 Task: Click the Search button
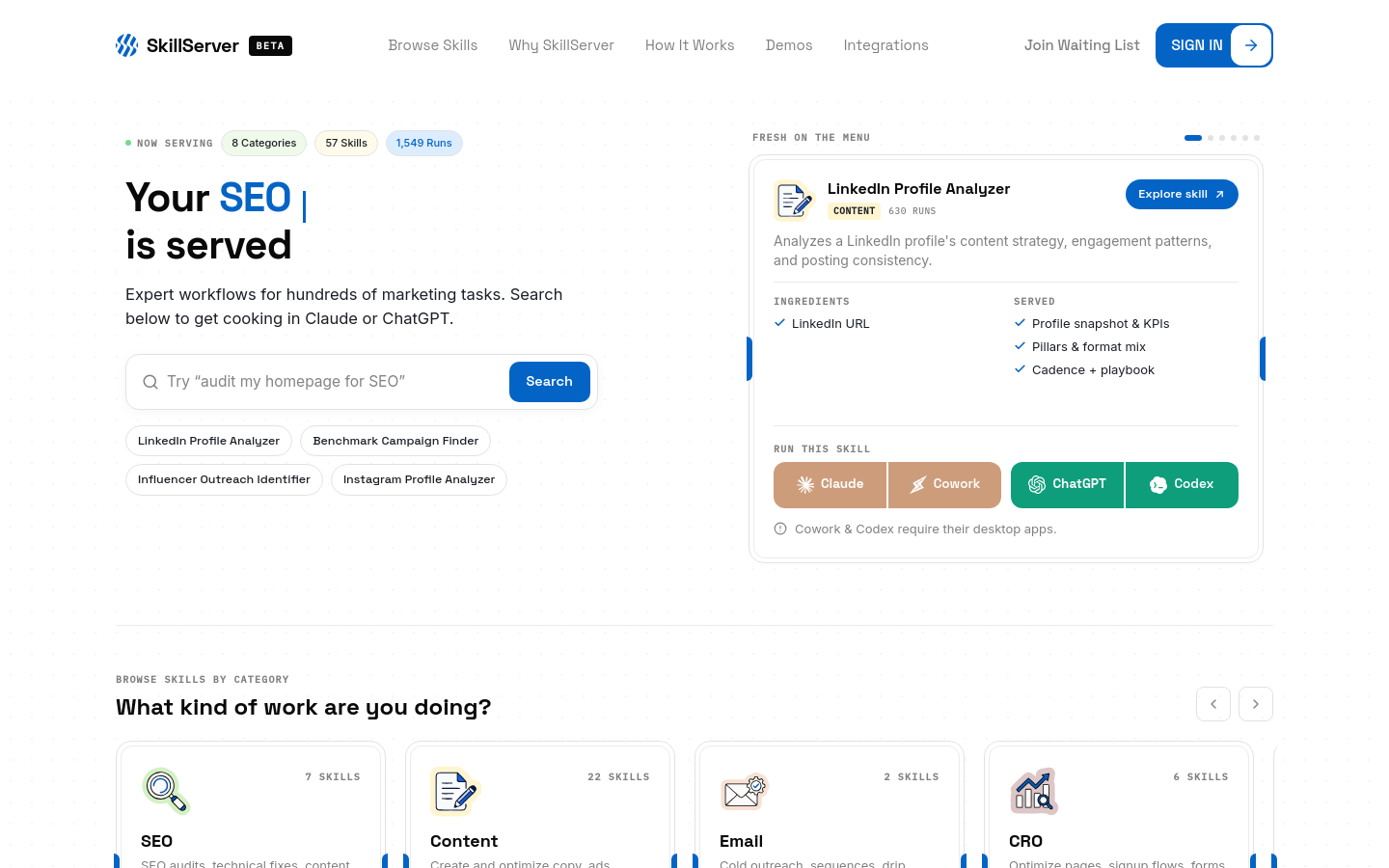tap(550, 382)
